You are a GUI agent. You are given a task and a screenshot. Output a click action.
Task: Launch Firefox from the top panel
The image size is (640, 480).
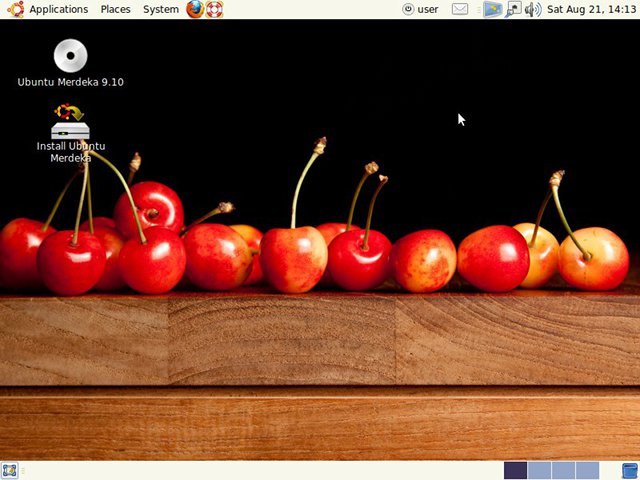tap(195, 9)
